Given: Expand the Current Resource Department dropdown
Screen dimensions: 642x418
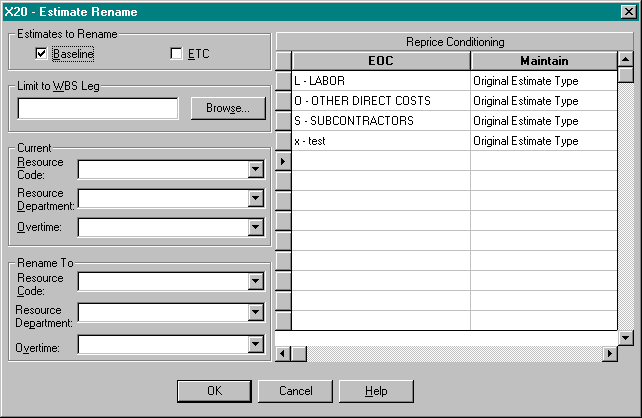Looking at the screenshot, I should [x=255, y=198].
